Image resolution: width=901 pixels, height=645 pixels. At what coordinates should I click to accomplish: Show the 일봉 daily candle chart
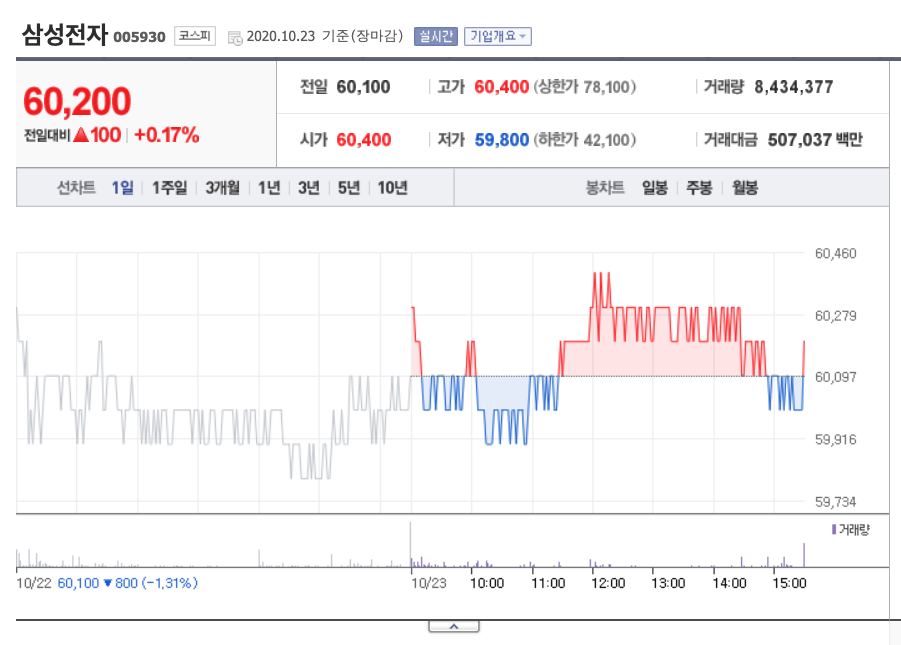tap(654, 187)
